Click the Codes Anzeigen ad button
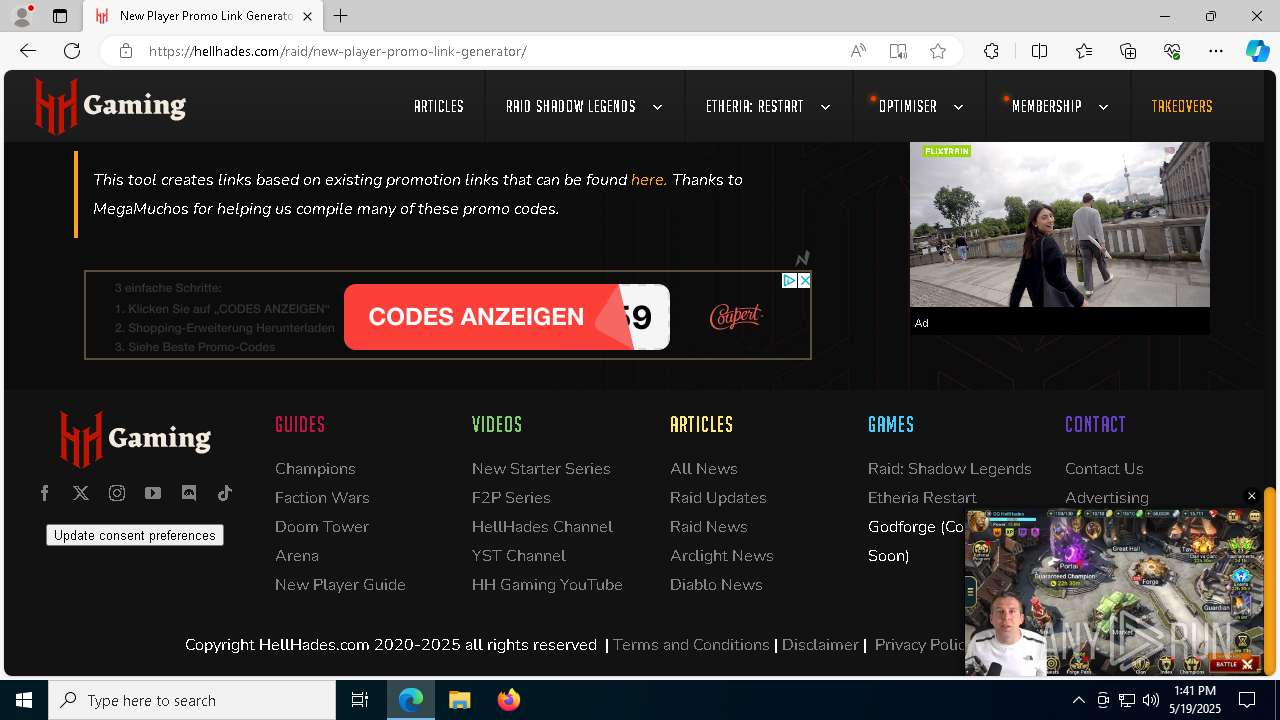Viewport: 1280px width, 720px height. pyautogui.click(x=506, y=317)
